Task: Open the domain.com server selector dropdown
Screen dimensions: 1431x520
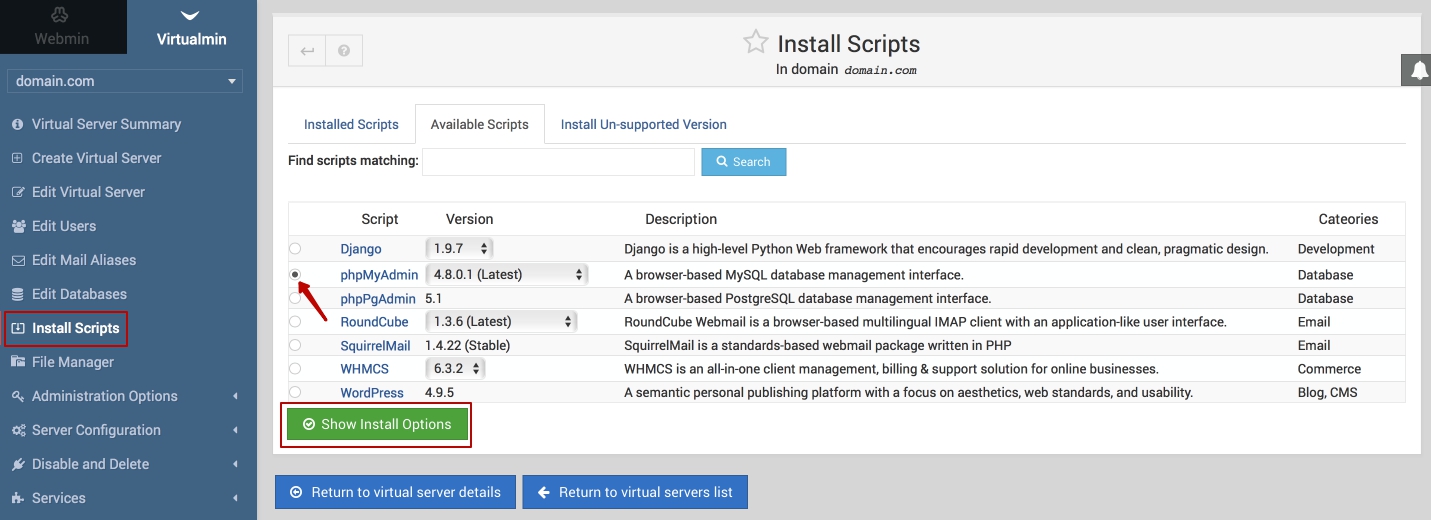Action: (x=125, y=81)
